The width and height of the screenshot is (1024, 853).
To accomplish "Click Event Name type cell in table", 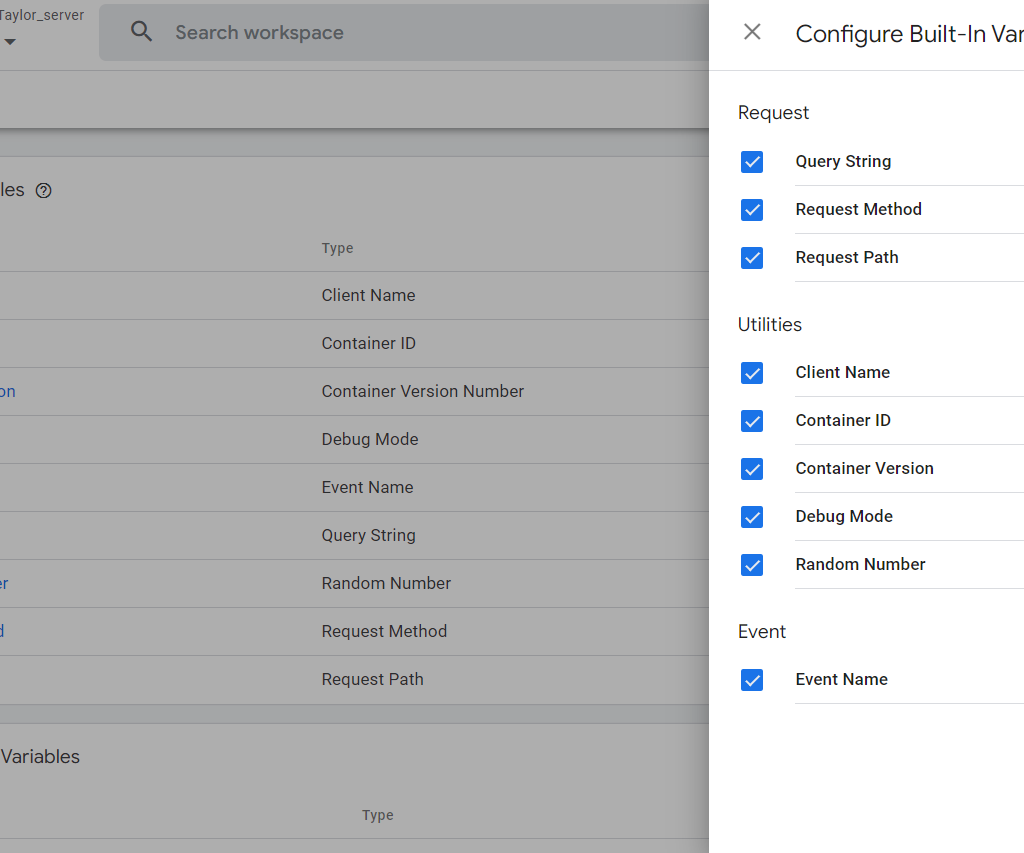I will click(367, 487).
